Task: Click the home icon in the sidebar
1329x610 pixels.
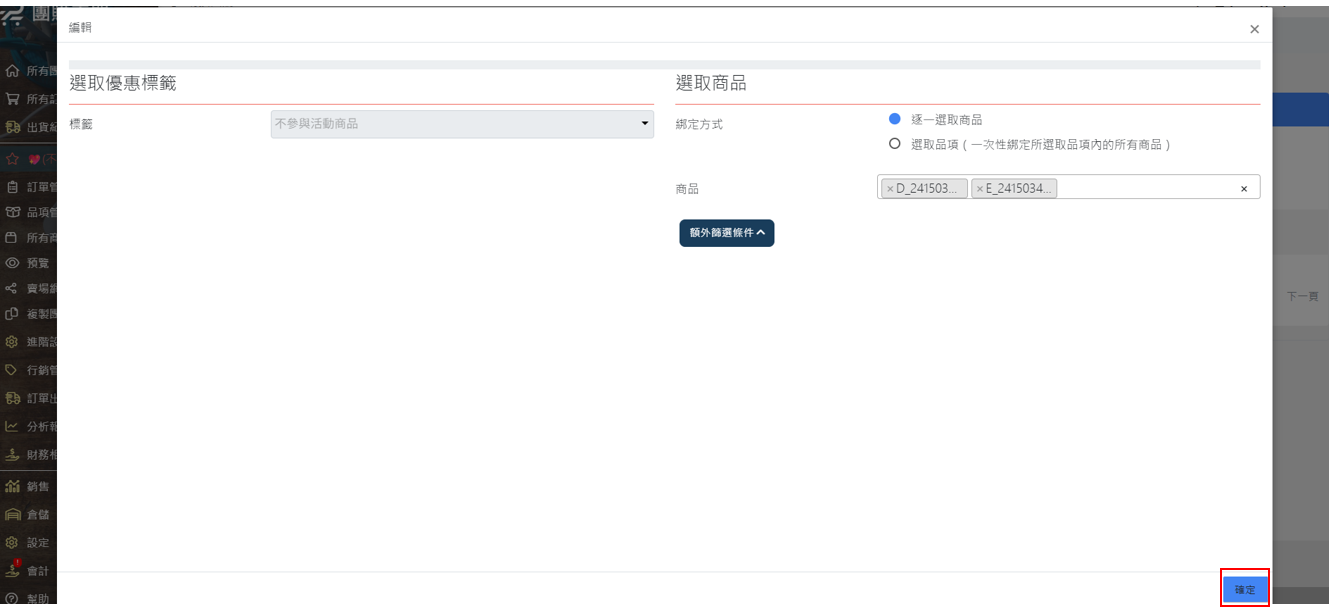Action: [12, 72]
